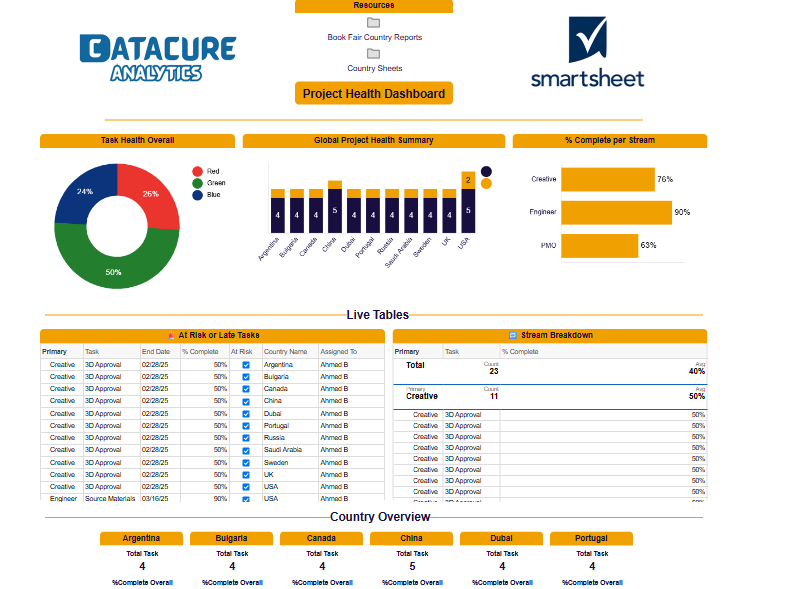Click the Datacure Analytics logo
This screenshot has height=589, width=787.
[x=157, y=57]
